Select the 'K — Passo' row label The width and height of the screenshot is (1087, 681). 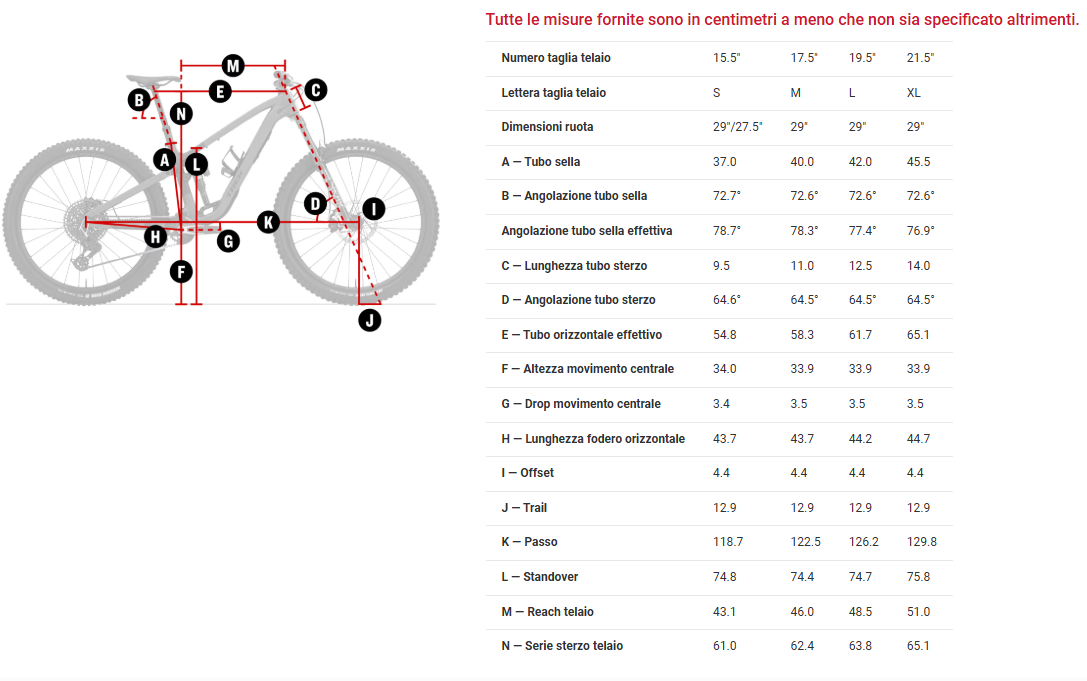coord(529,542)
